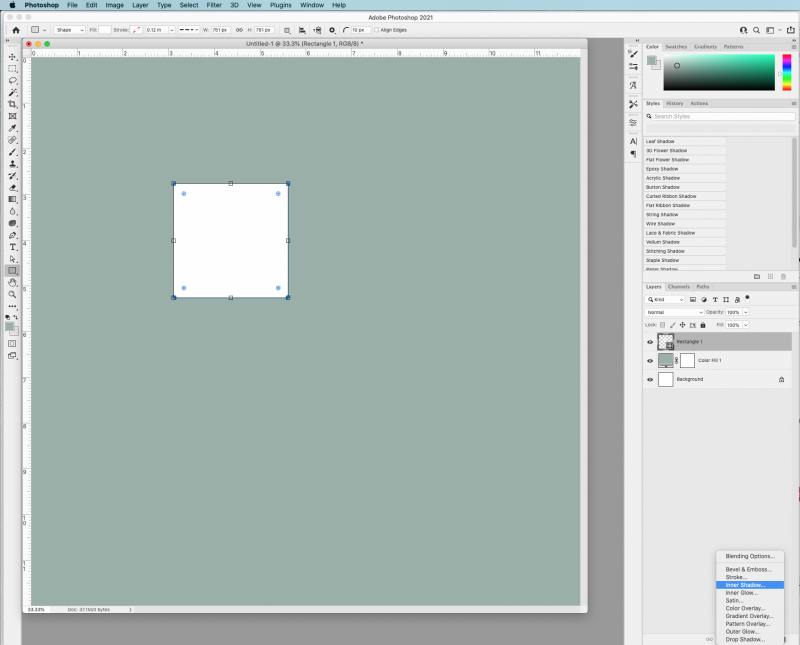
Task: Toggle link width and height icon
Action: click(x=239, y=30)
